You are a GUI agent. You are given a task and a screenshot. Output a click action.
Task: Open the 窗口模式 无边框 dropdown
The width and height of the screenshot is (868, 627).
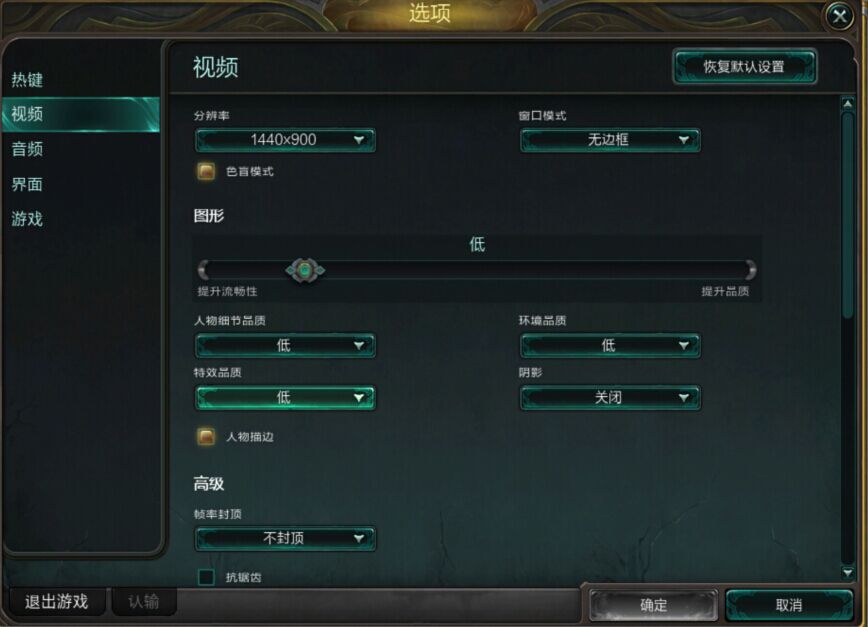click(609, 140)
